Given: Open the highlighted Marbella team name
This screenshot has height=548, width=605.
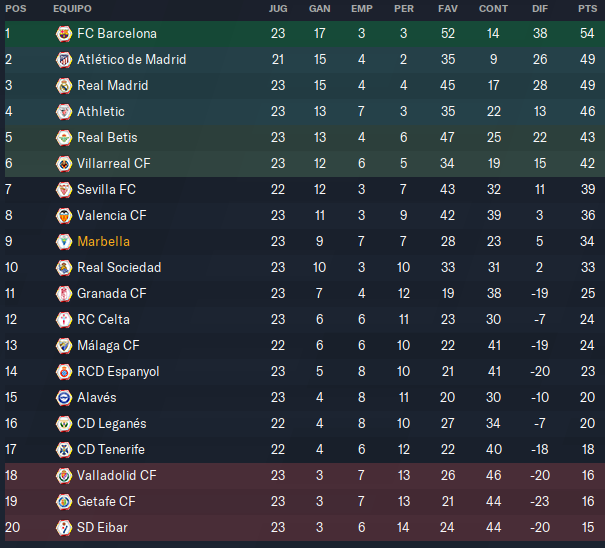Looking at the screenshot, I should [103, 242].
